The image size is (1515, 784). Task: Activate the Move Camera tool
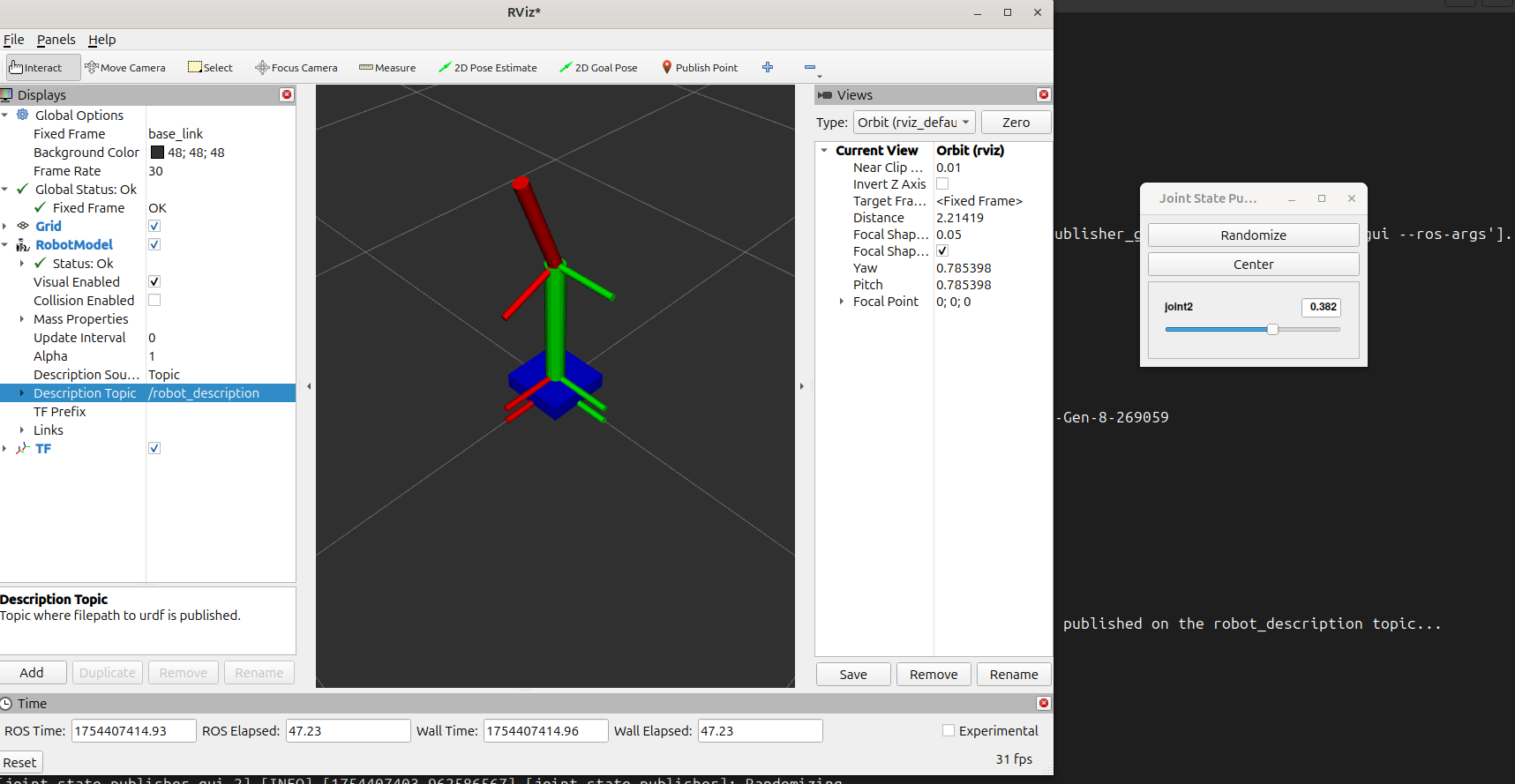pyautogui.click(x=125, y=68)
